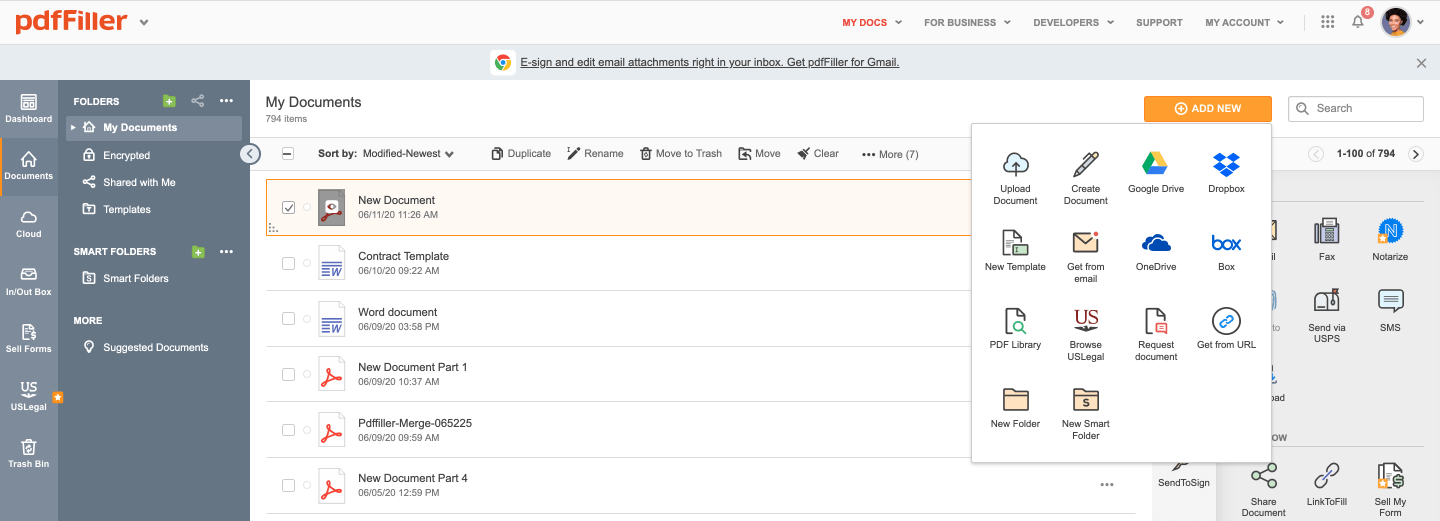Open the apps grid icon
Image resolution: width=1440 pixels, height=521 pixels.
point(1328,22)
